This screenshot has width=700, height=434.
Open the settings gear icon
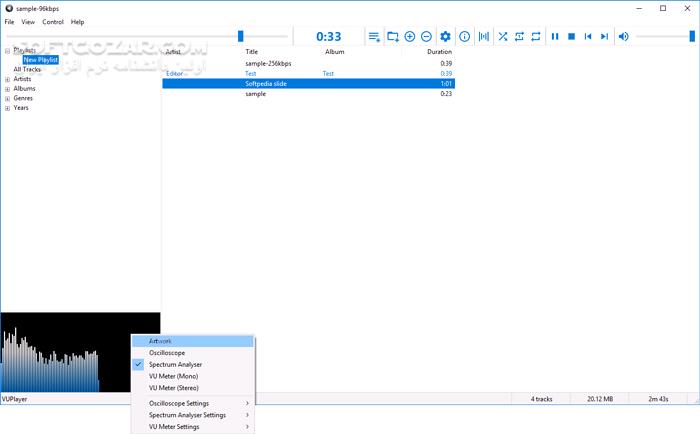tap(446, 37)
